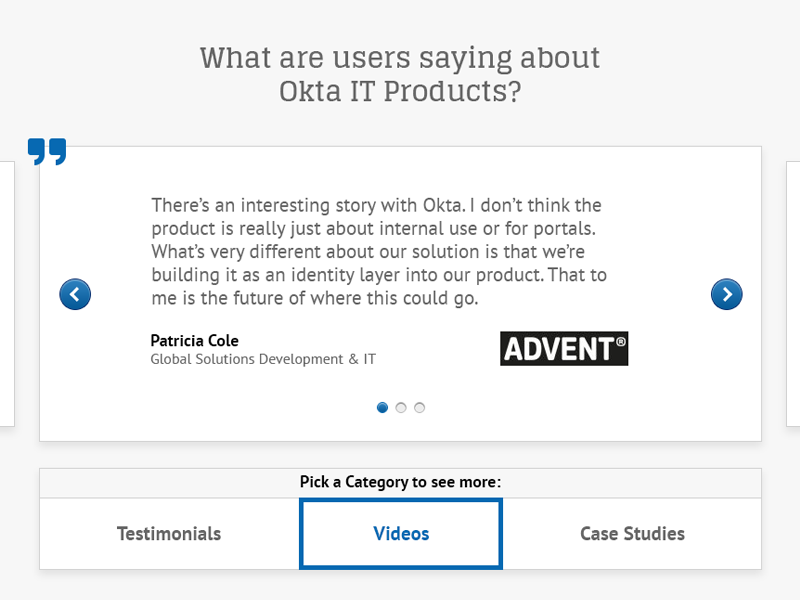This screenshot has height=600, width=800.
Task: Click the ADVENT company logo
Action: tap(564, 348)
